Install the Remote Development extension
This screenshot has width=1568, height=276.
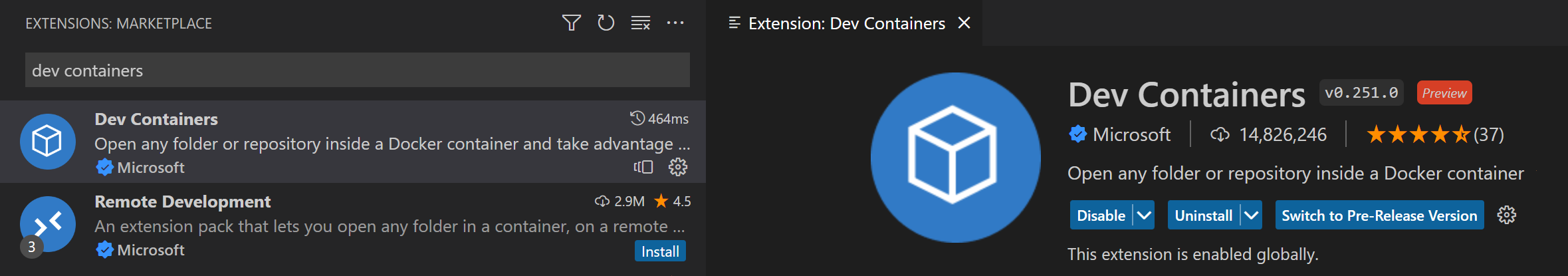click(659, 251)
